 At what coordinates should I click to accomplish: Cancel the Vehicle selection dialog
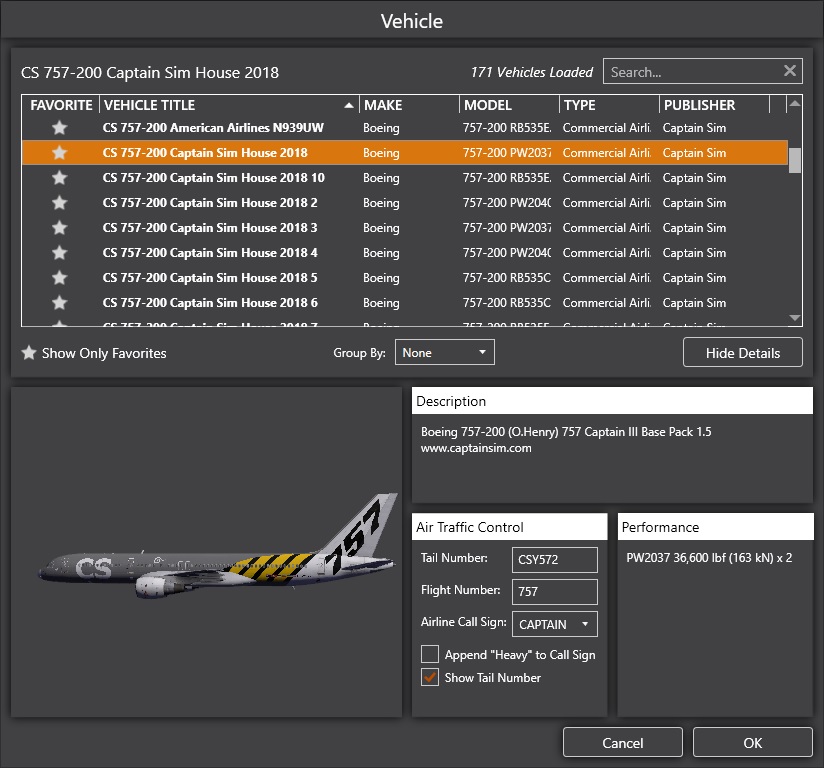tap(622, 742)
